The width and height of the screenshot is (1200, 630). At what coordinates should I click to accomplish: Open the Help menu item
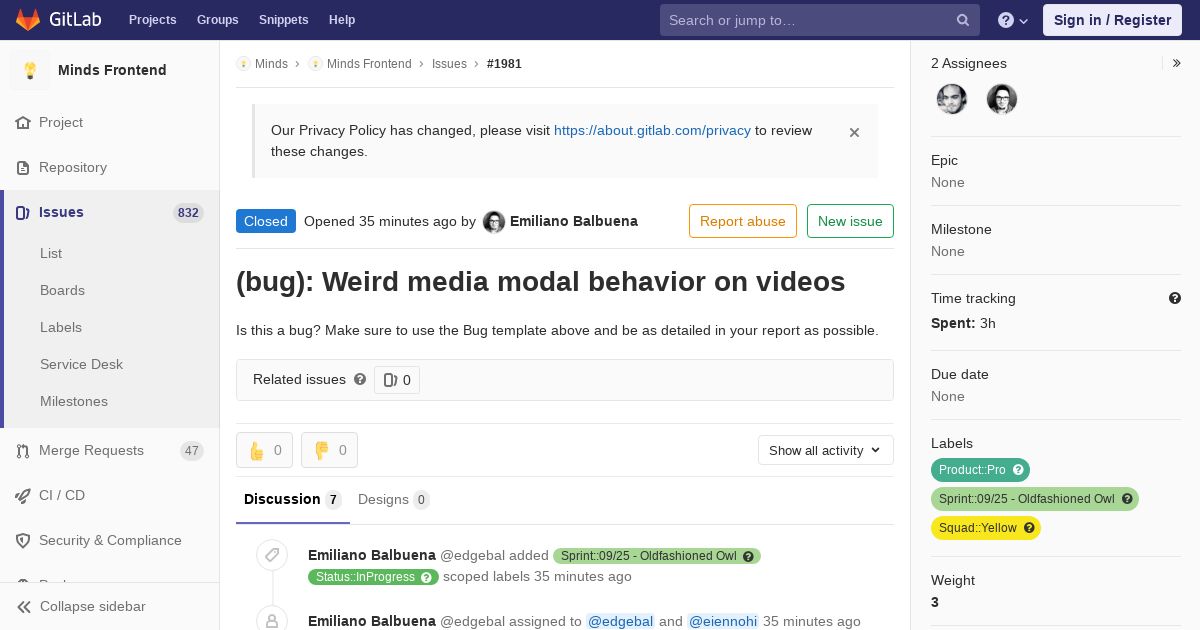342,20
